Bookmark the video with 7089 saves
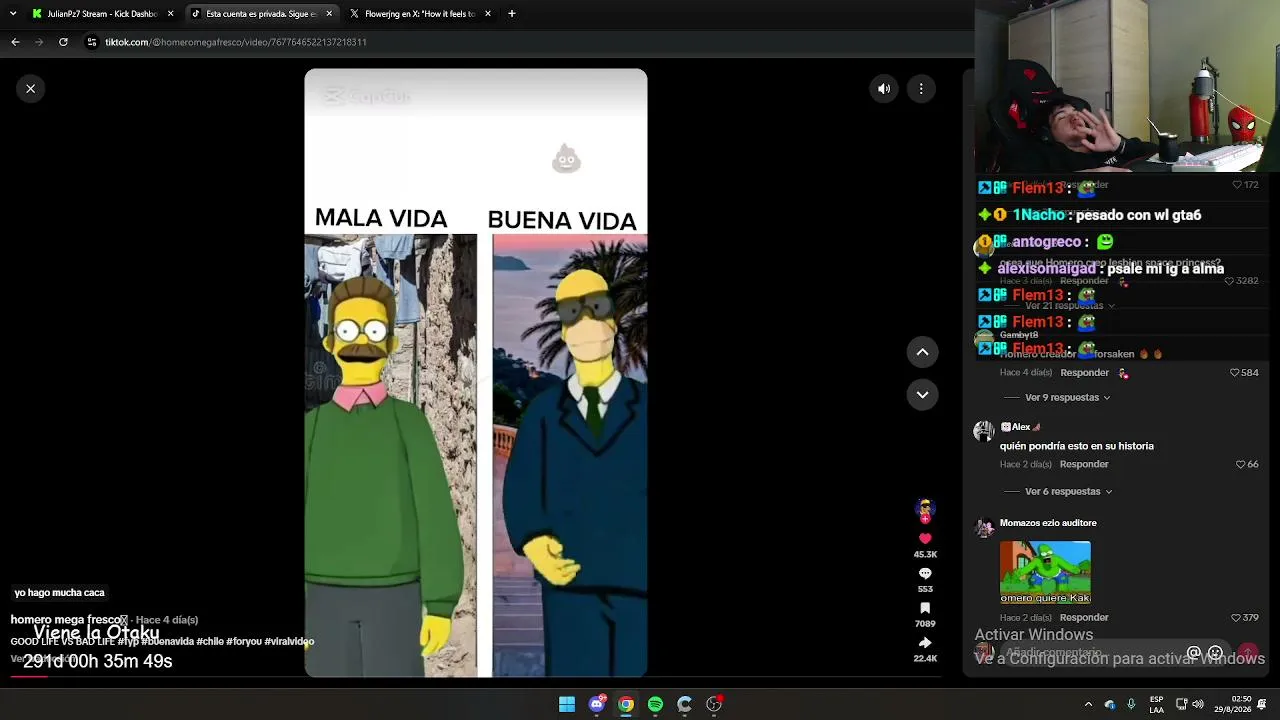The height and width of the screenshot is (720, 1280). (925, 608)
